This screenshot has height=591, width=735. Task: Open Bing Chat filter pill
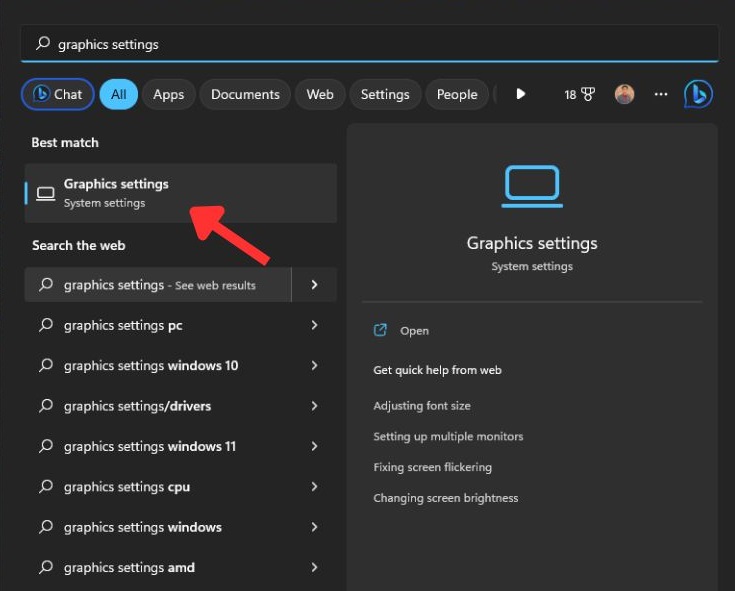coord(58,94)
